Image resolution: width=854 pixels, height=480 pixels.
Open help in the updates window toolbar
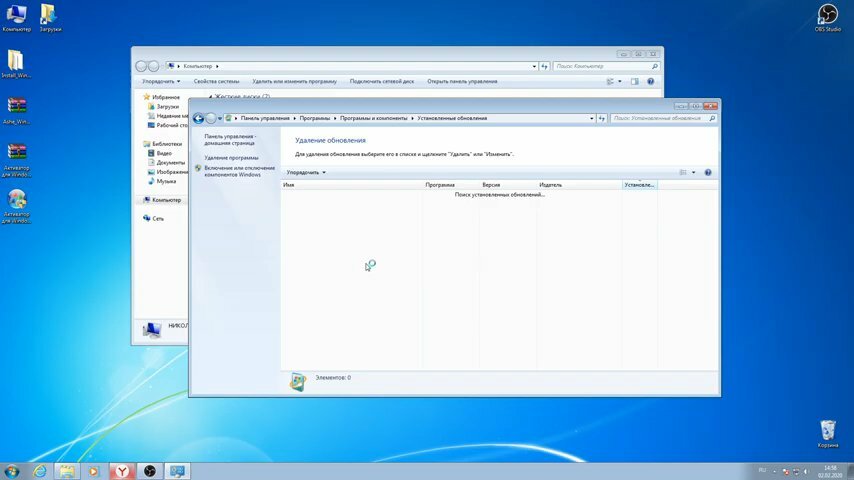click(708, 172)
